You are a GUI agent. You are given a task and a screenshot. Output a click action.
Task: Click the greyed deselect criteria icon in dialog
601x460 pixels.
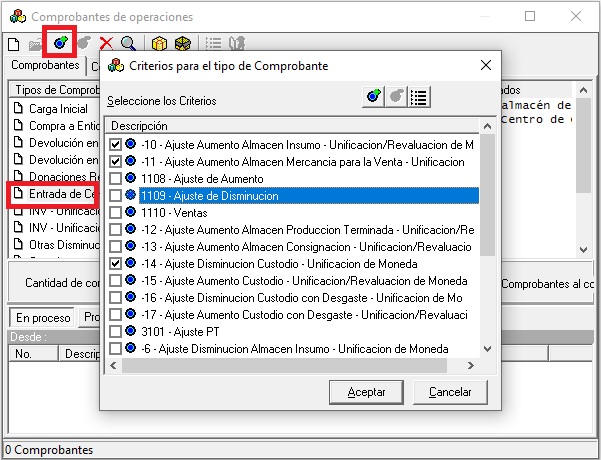coord(396,96)
